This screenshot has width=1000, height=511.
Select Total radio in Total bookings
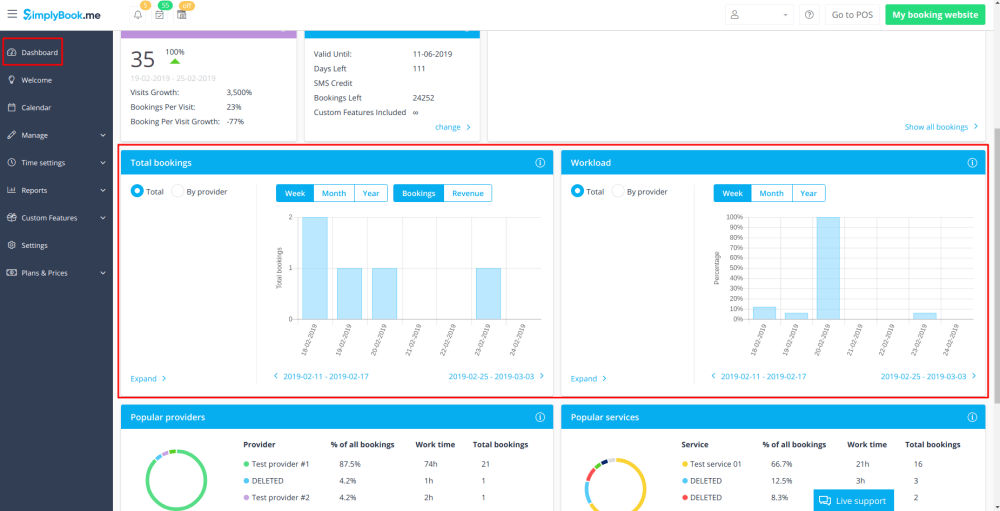click(136, 191)
